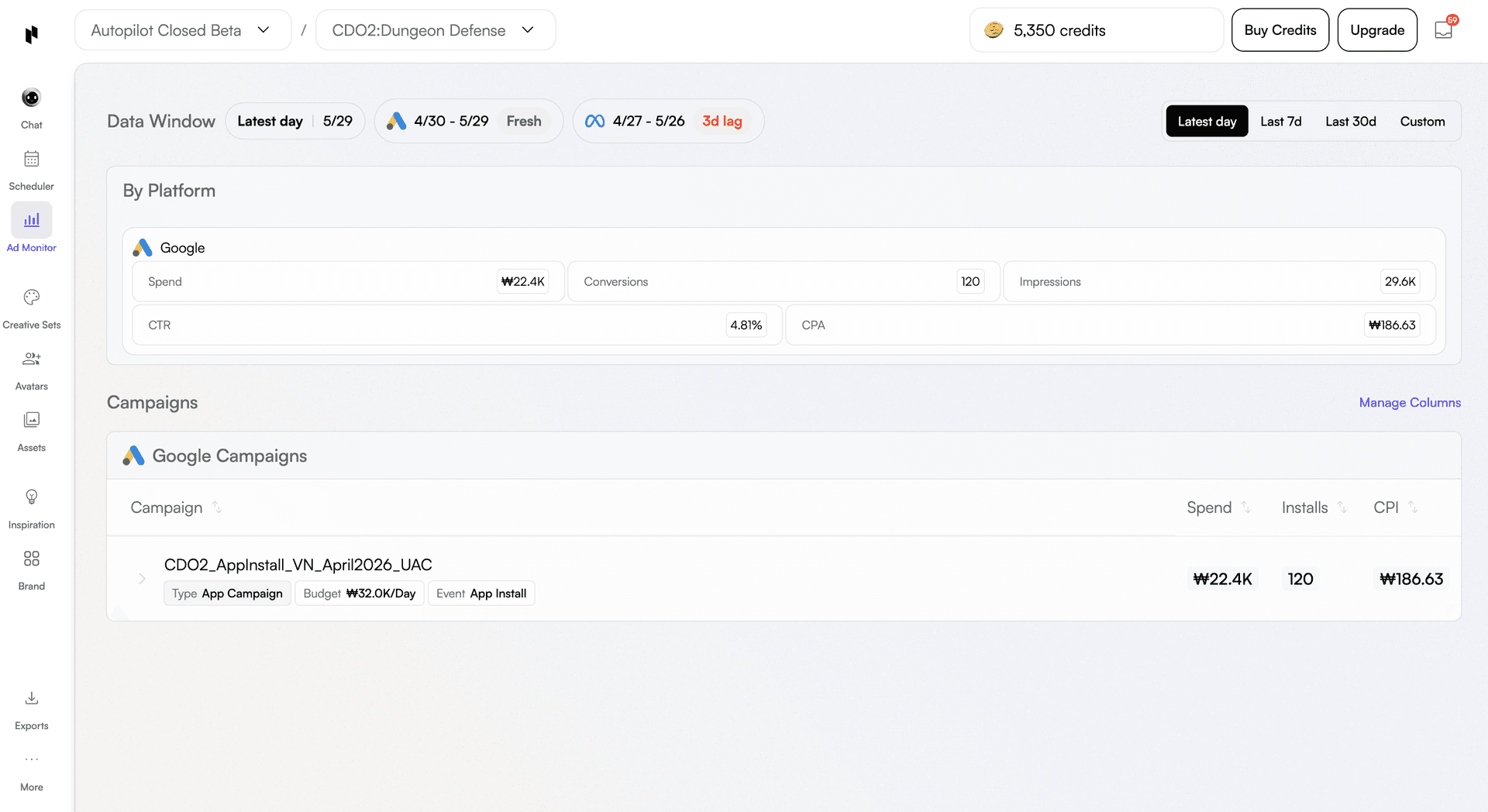Open the Scheduler calendar icon
This screenshot has height=812, width=1488.
[31, 159]
